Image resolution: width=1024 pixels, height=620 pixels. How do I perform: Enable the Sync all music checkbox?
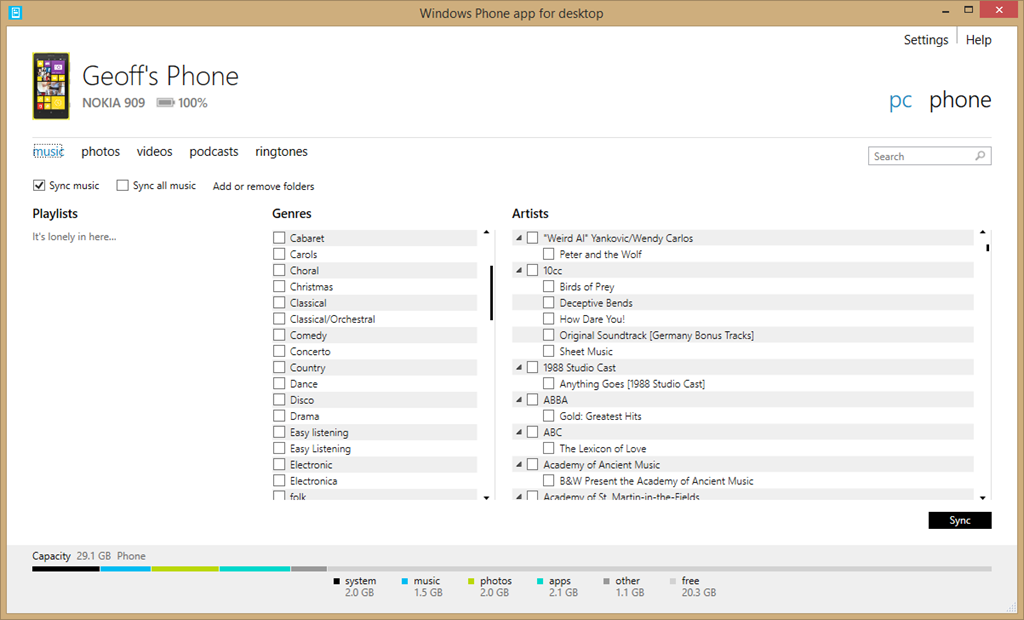pyautogui.click(x=123, y=186)
